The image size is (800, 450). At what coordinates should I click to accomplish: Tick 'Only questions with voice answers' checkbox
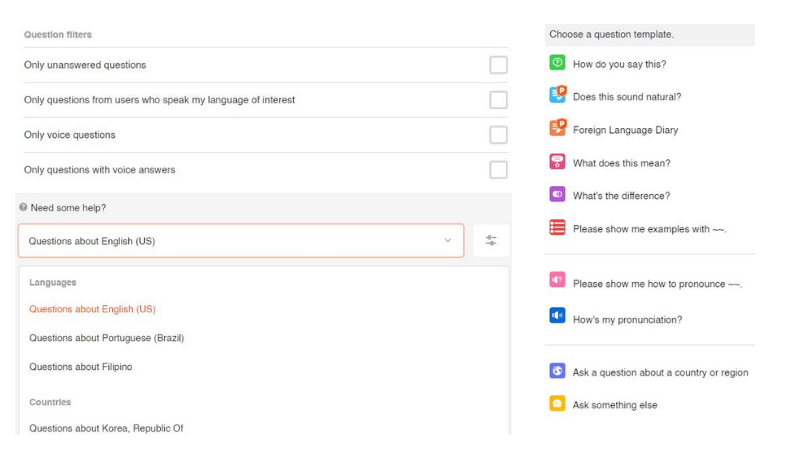click(x=498, y=169)
